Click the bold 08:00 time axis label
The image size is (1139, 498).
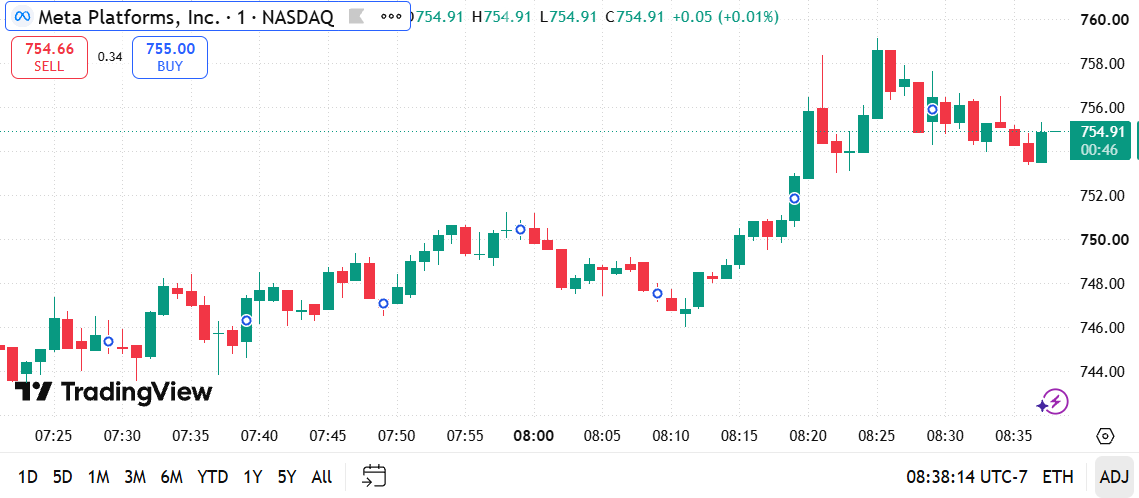534,436
